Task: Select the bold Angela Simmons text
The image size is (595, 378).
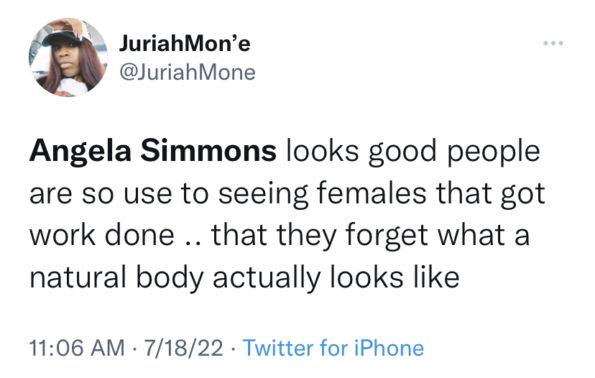Action: 153,151
